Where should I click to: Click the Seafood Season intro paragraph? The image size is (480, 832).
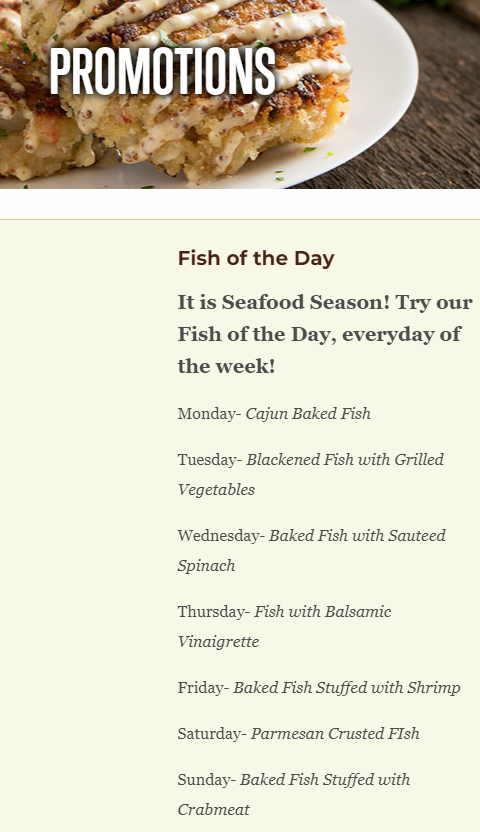[x=325, y=334]
